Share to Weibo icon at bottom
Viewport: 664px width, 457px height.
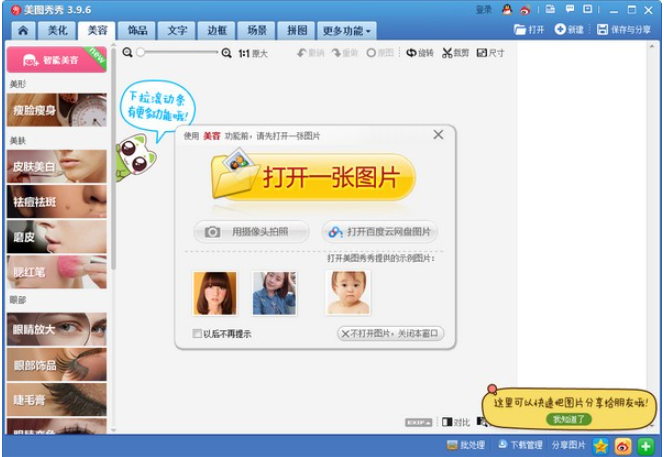[x=623, y=446]
